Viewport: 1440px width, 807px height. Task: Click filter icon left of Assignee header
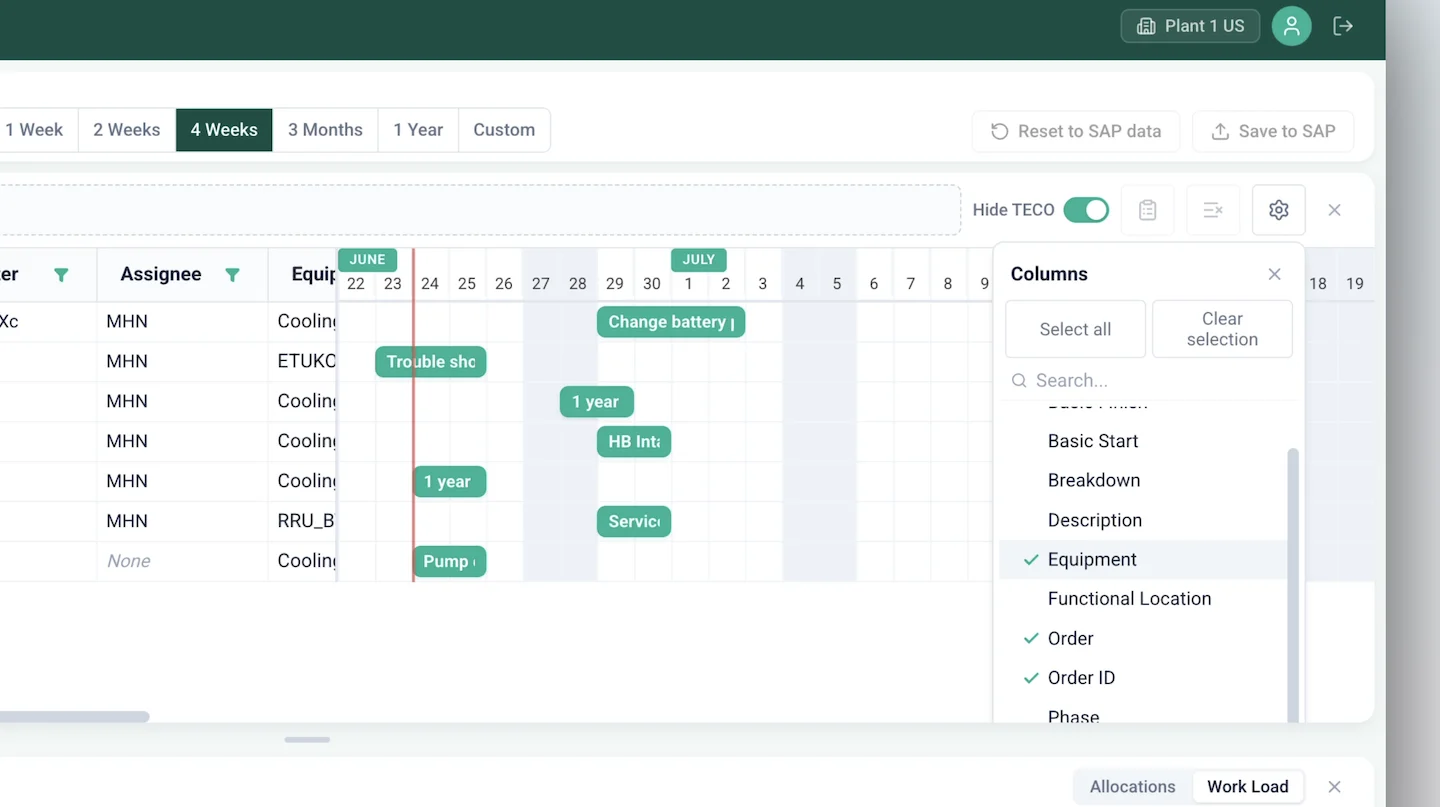61,275
